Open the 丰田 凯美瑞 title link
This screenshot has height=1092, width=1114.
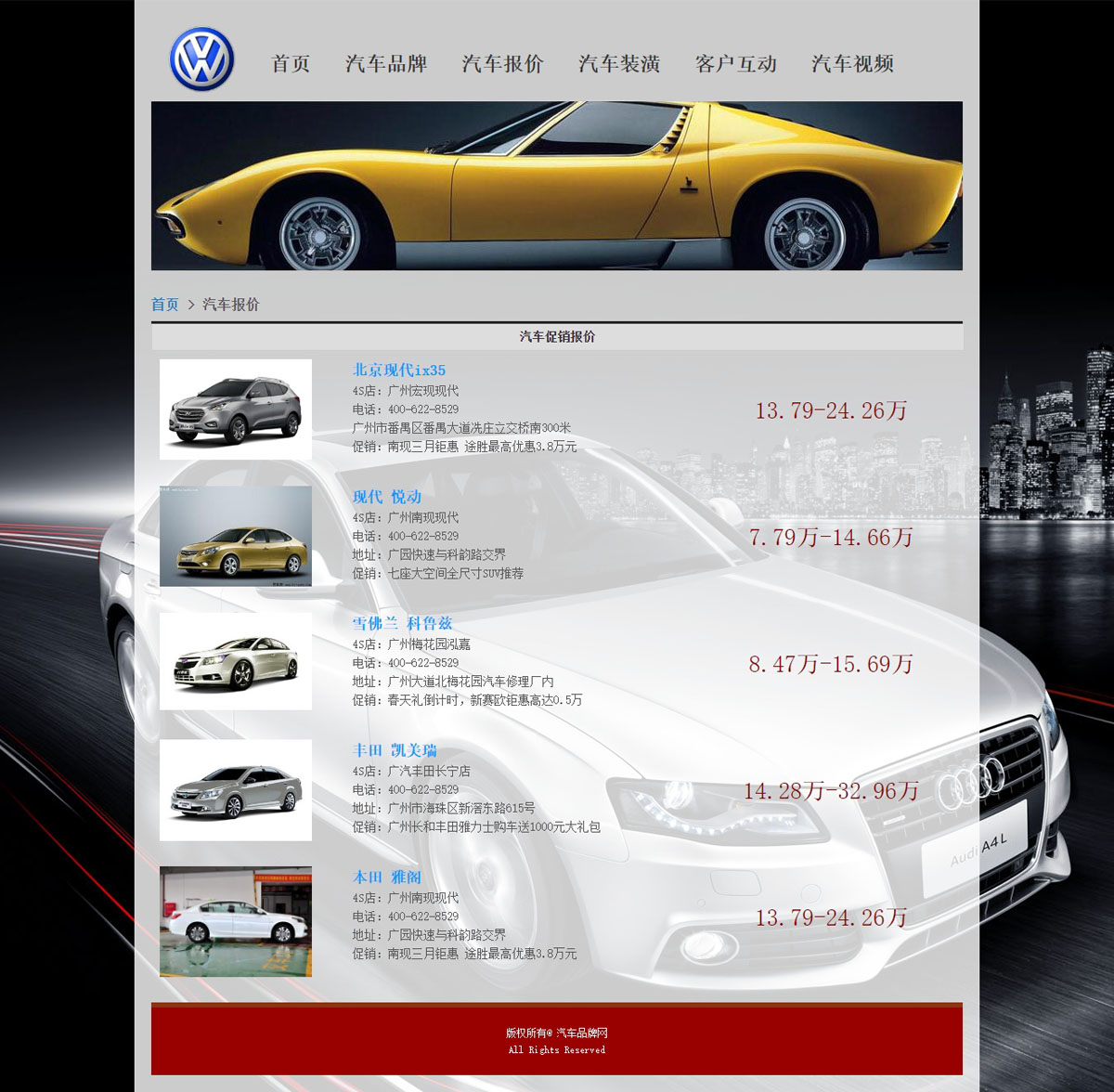tap(395, 750)
